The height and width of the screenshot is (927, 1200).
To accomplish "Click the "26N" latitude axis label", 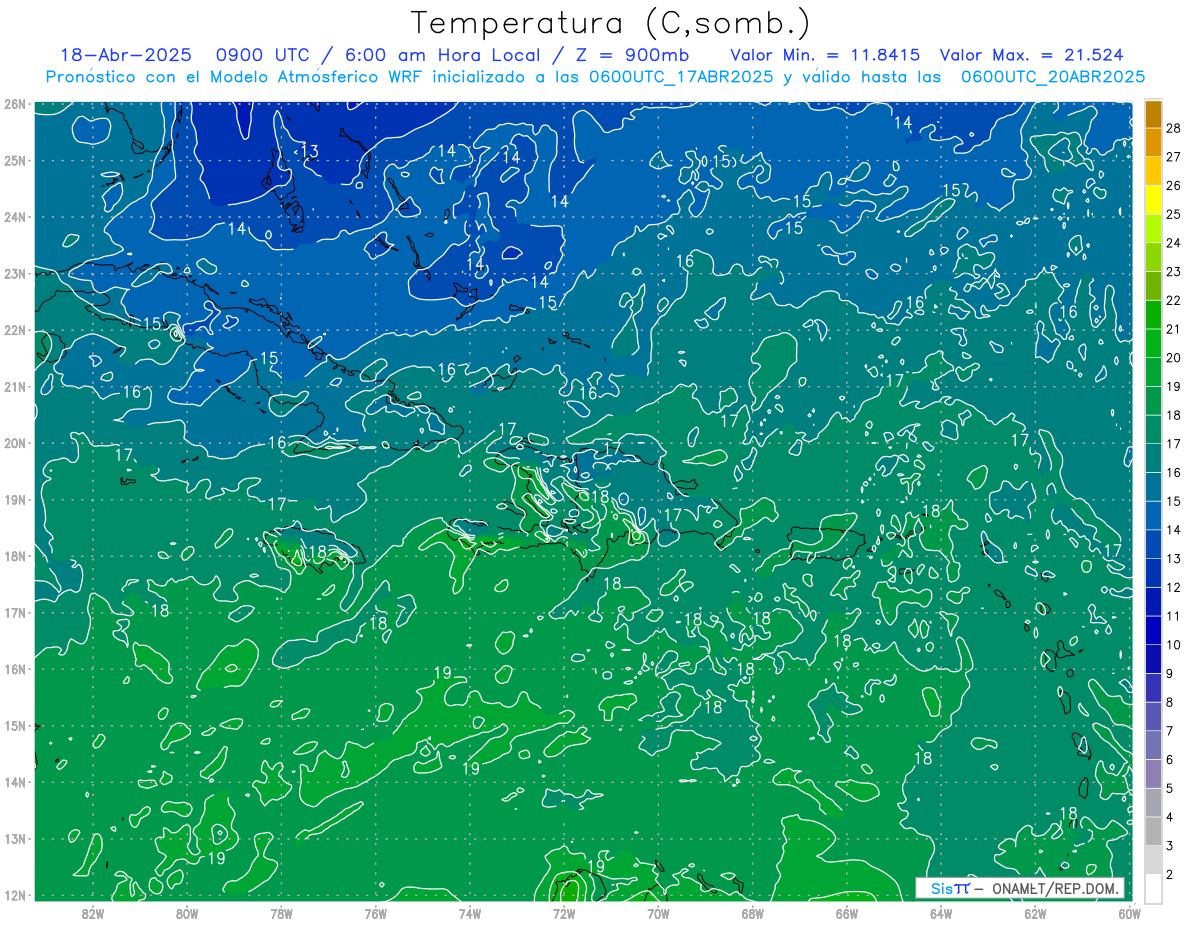I will (x=14, y=104).
